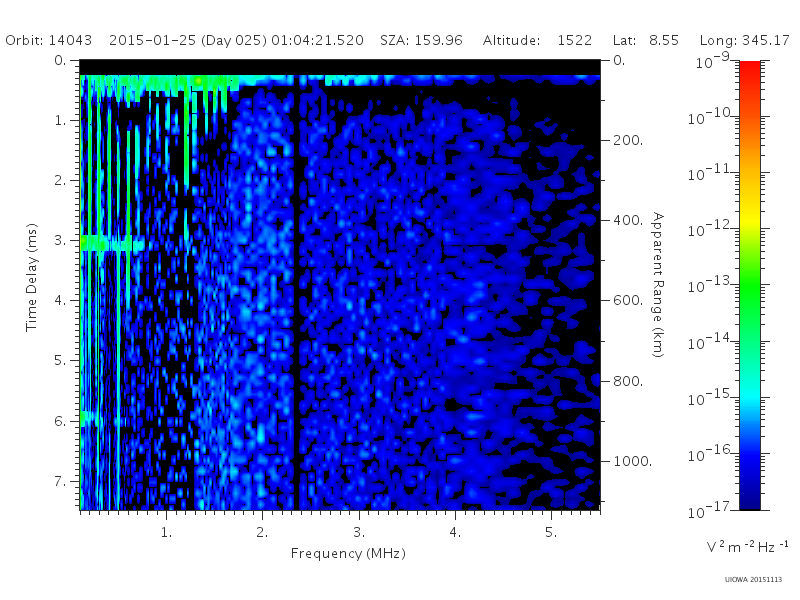Click the '800.' apparent range tick label
Image resolution: width=800 pixels, height=600 pixels.
(x=628, y=381)
